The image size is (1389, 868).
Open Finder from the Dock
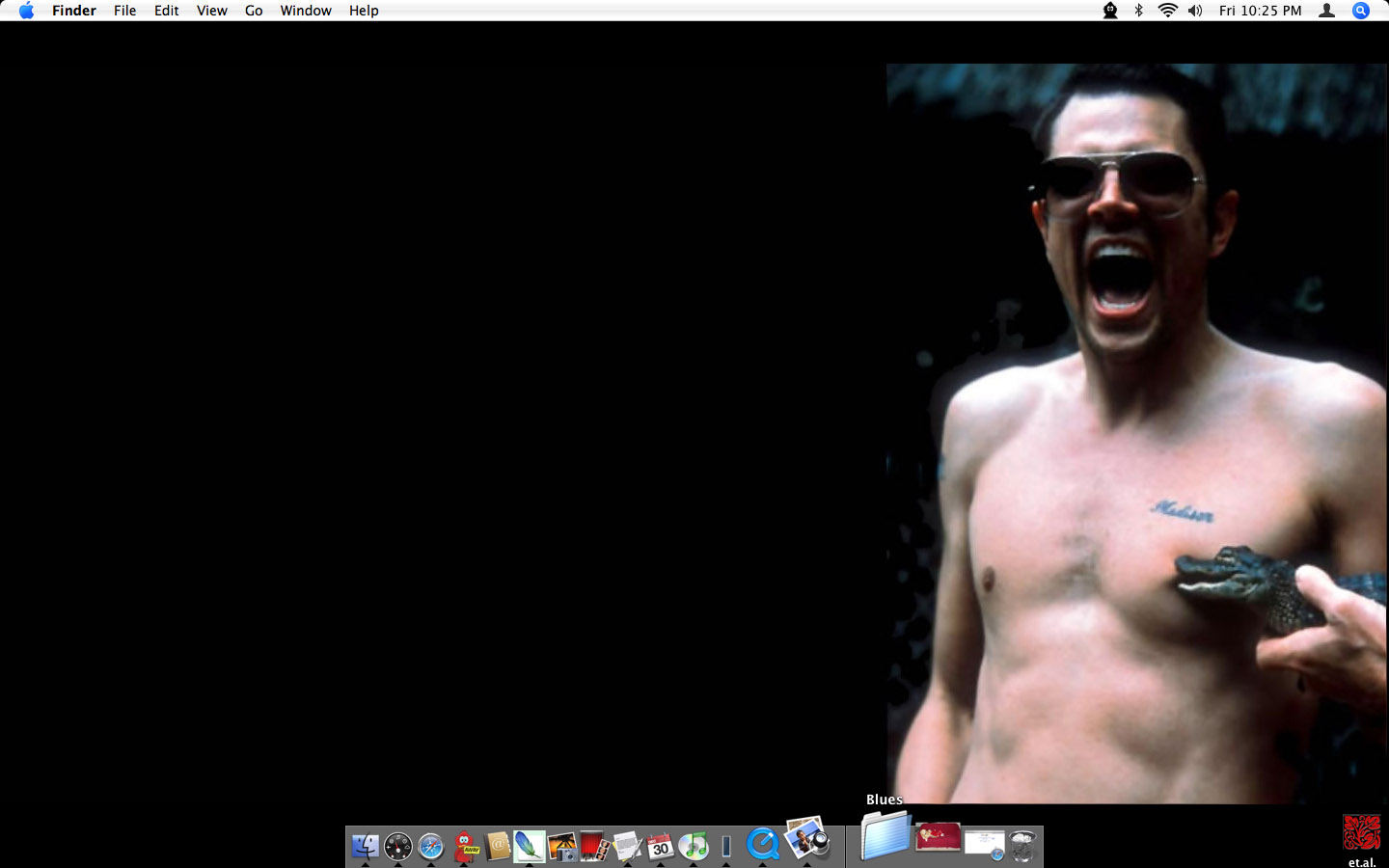[x=365, y=847]
